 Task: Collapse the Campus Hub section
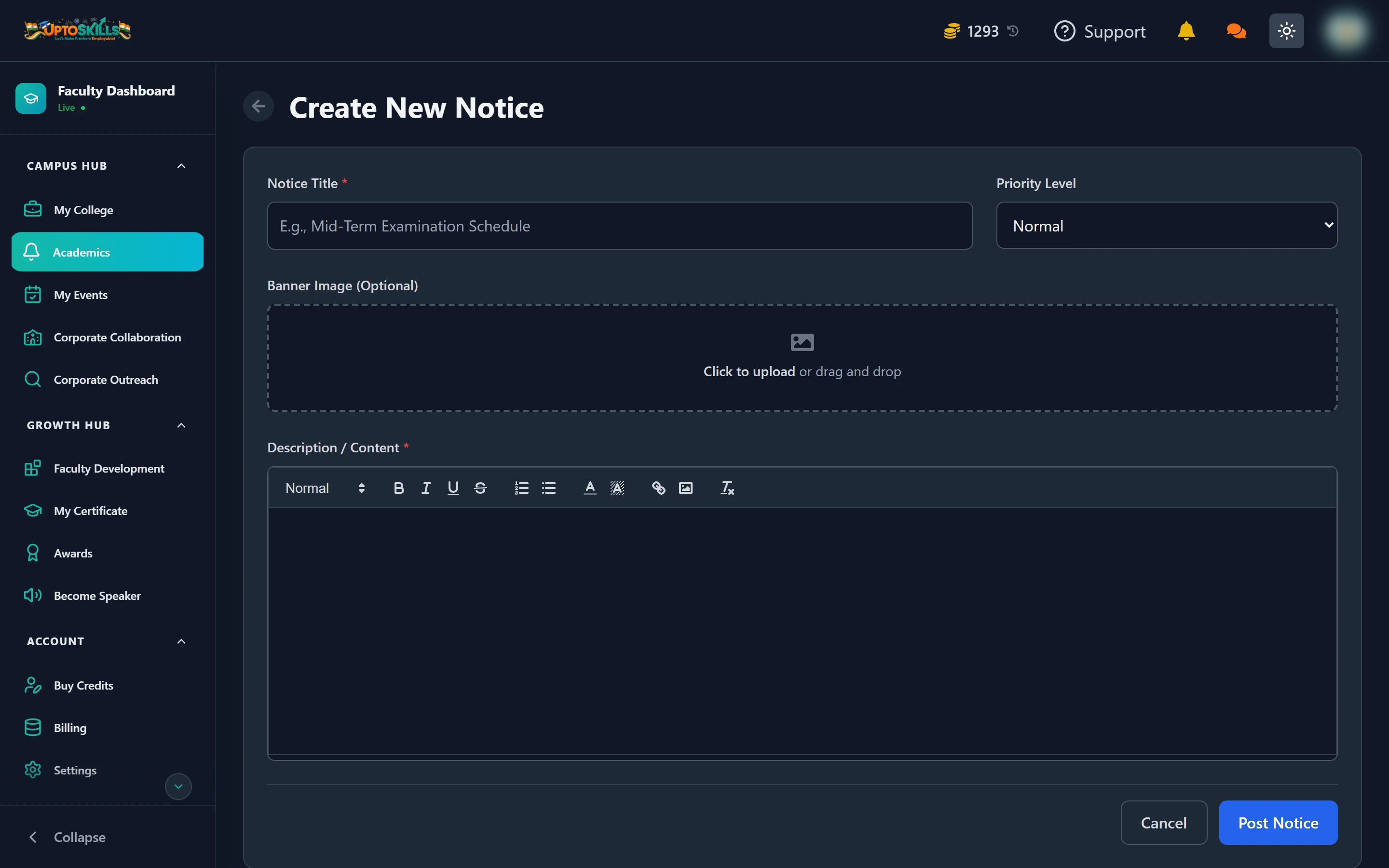pyautogui.click(x=181, y=166)
